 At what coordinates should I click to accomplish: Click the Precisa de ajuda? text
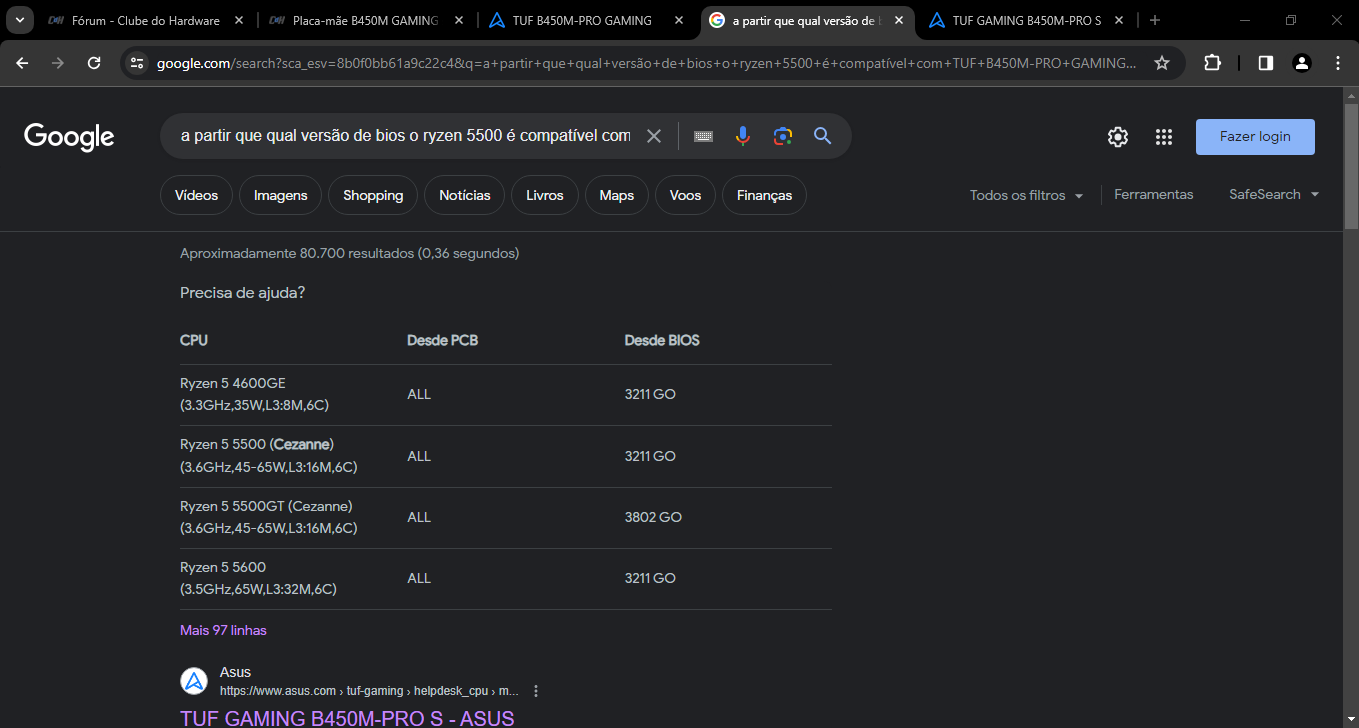(242, 293)
